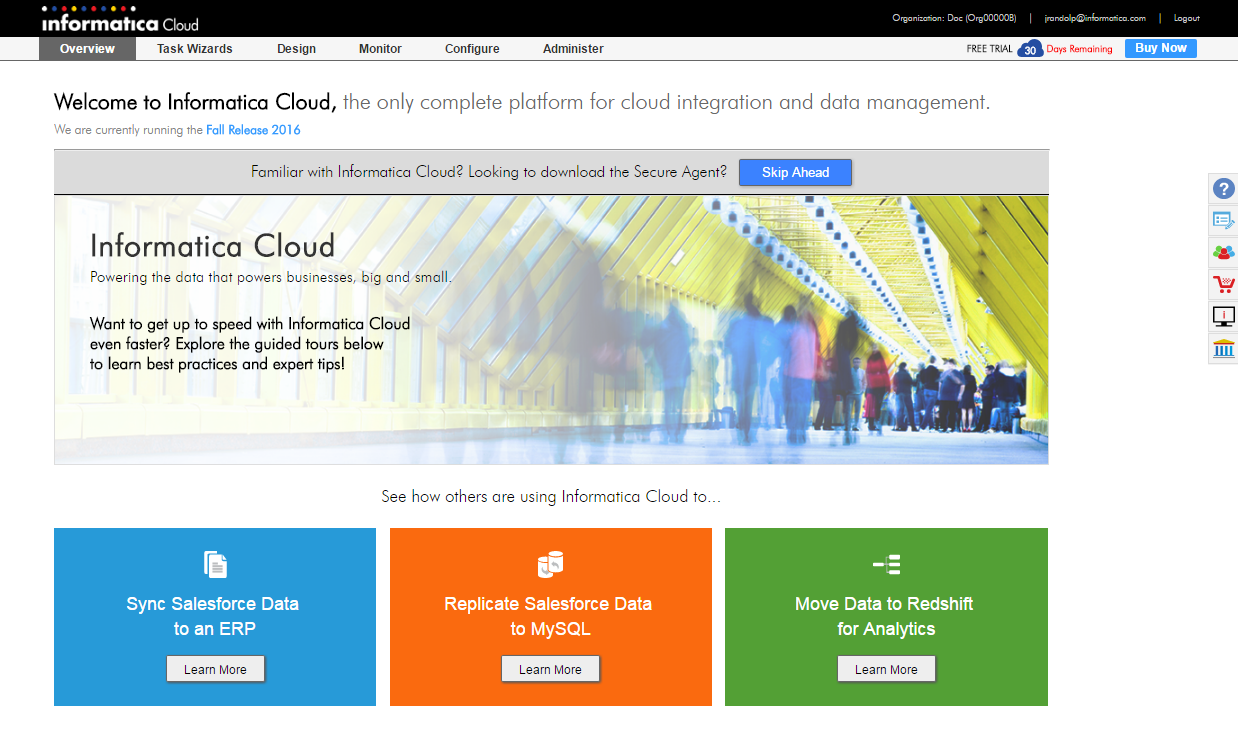This screenshot has height=743, width=1238.
Task: Open the Community people icon
Action: (x=1223, y=252)
